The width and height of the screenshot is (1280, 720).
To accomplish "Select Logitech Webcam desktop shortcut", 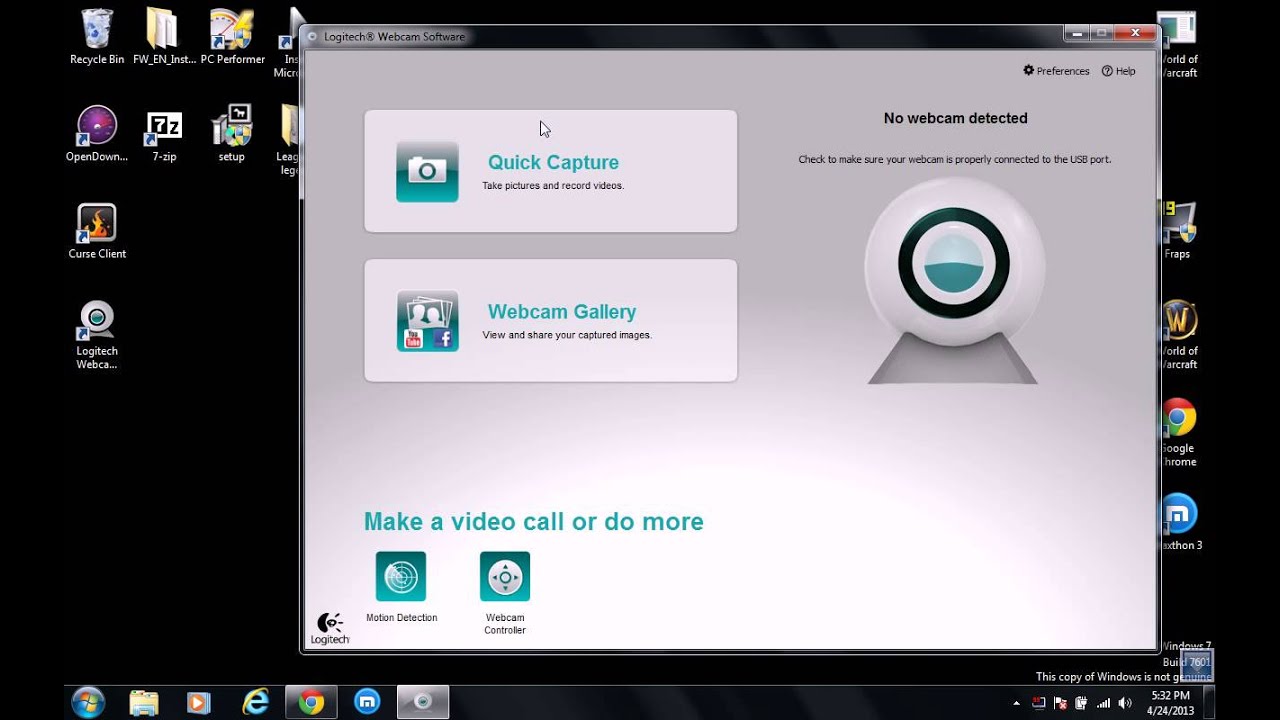I will pos(97,335).
